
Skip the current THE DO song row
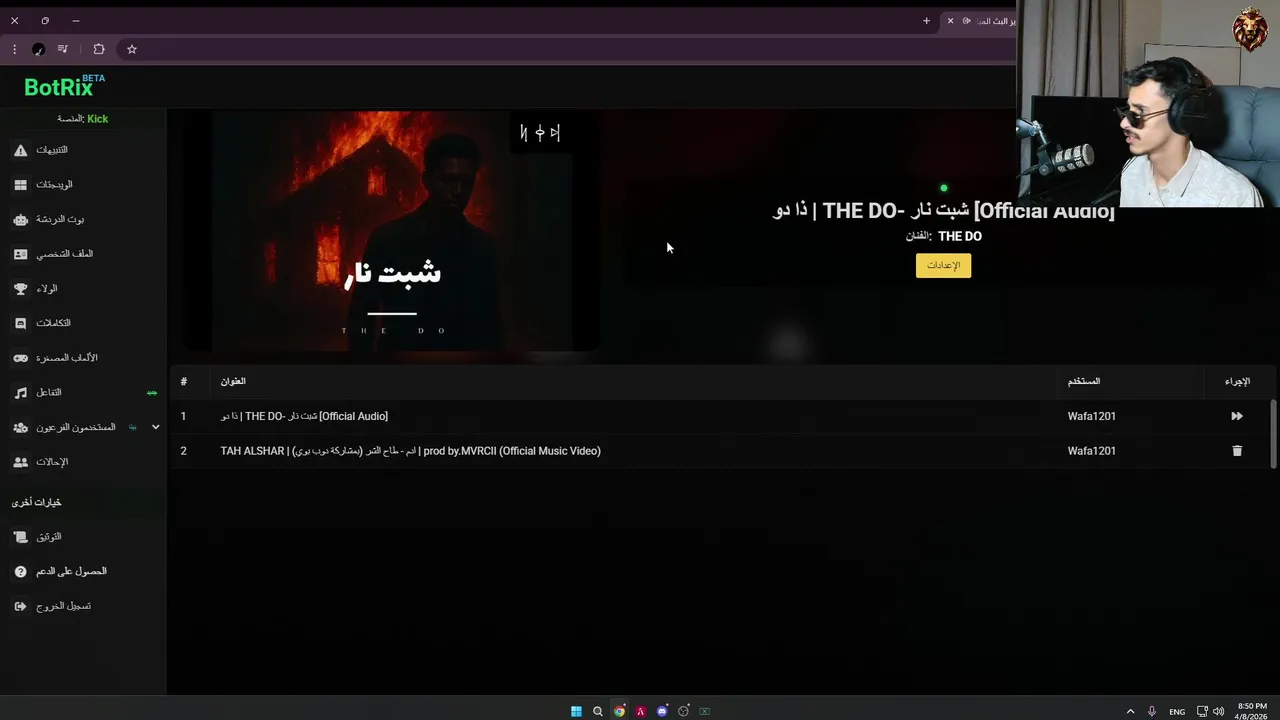1237,416
